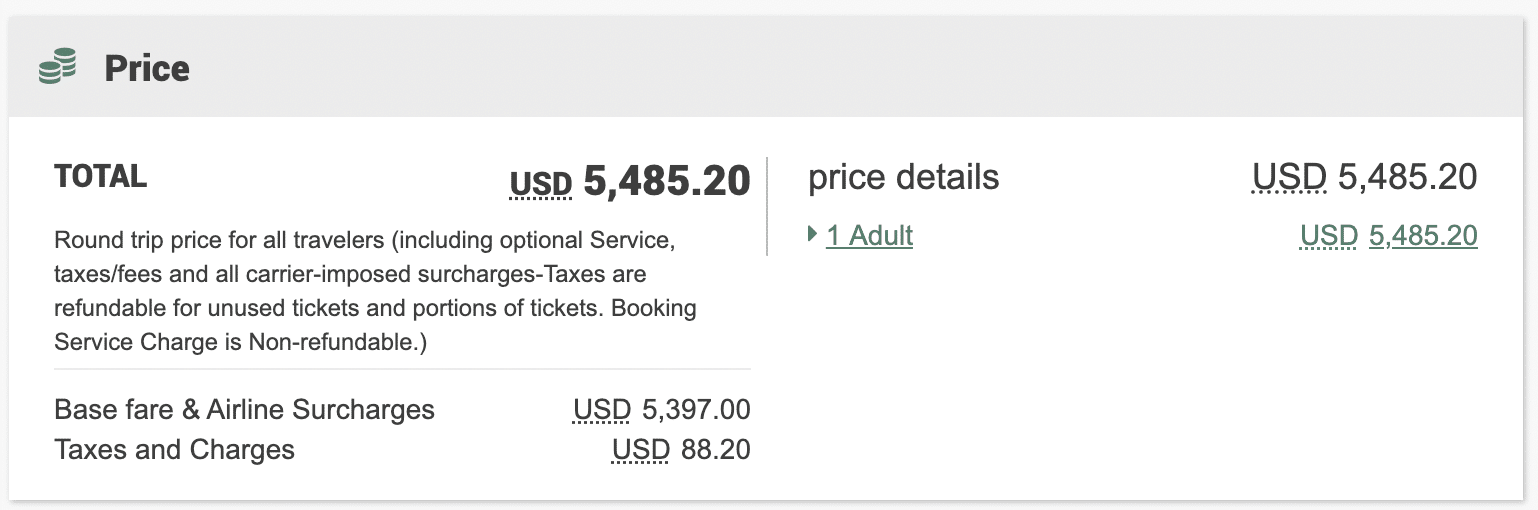Click the Base fare & Airline Surcharges label
Viewport: 1538px width, 510px height.
[x=244, y=409]
